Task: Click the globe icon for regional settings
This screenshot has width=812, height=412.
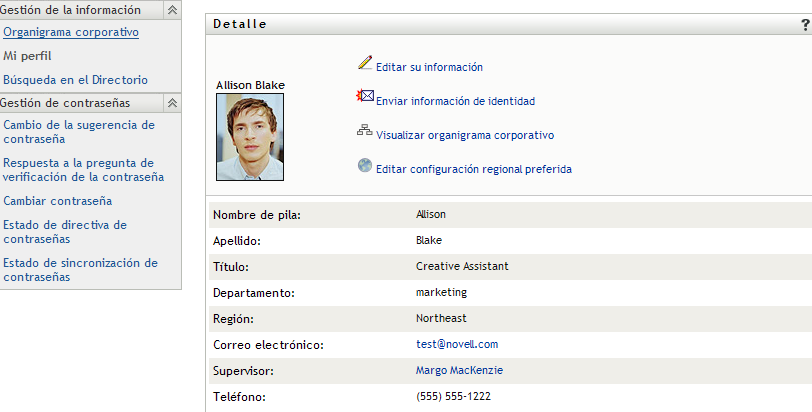Action: click(365, 165)
